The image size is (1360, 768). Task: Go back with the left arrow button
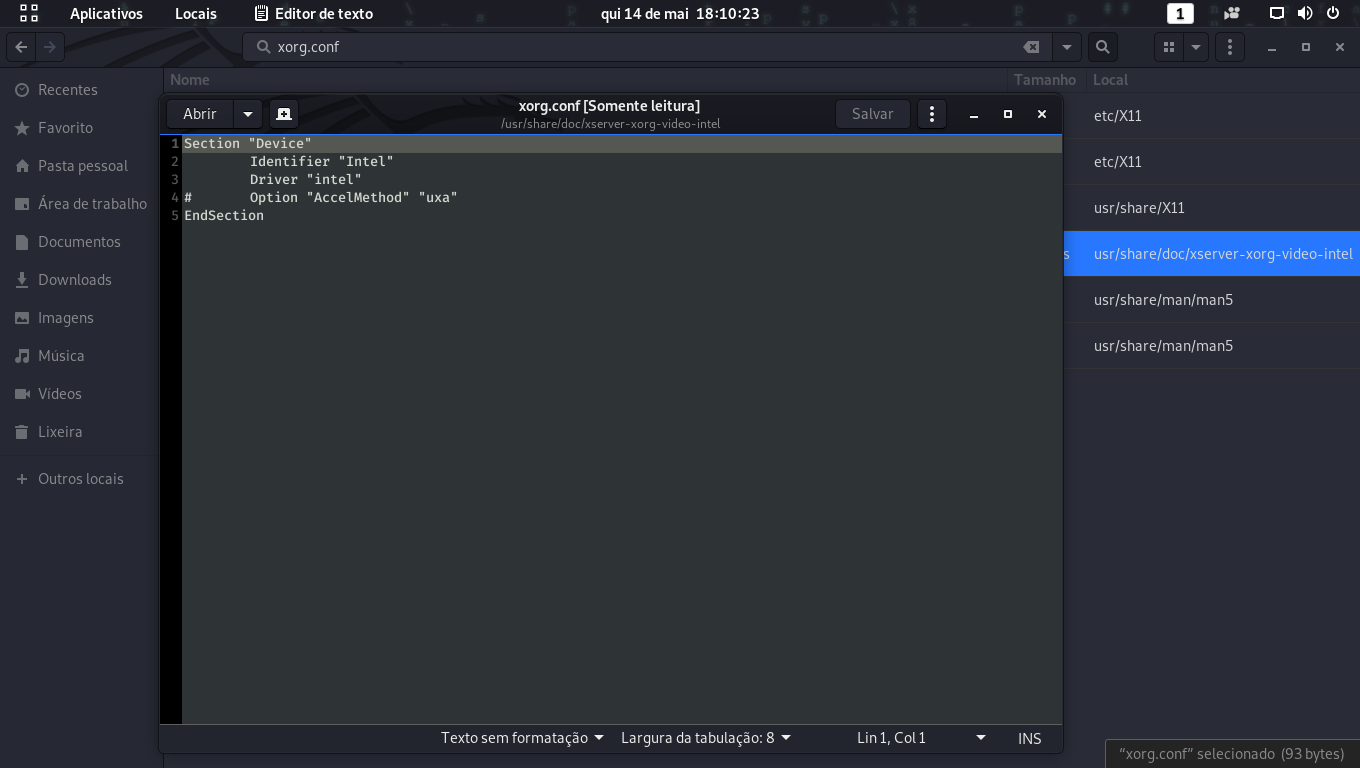tap(21, 47)
